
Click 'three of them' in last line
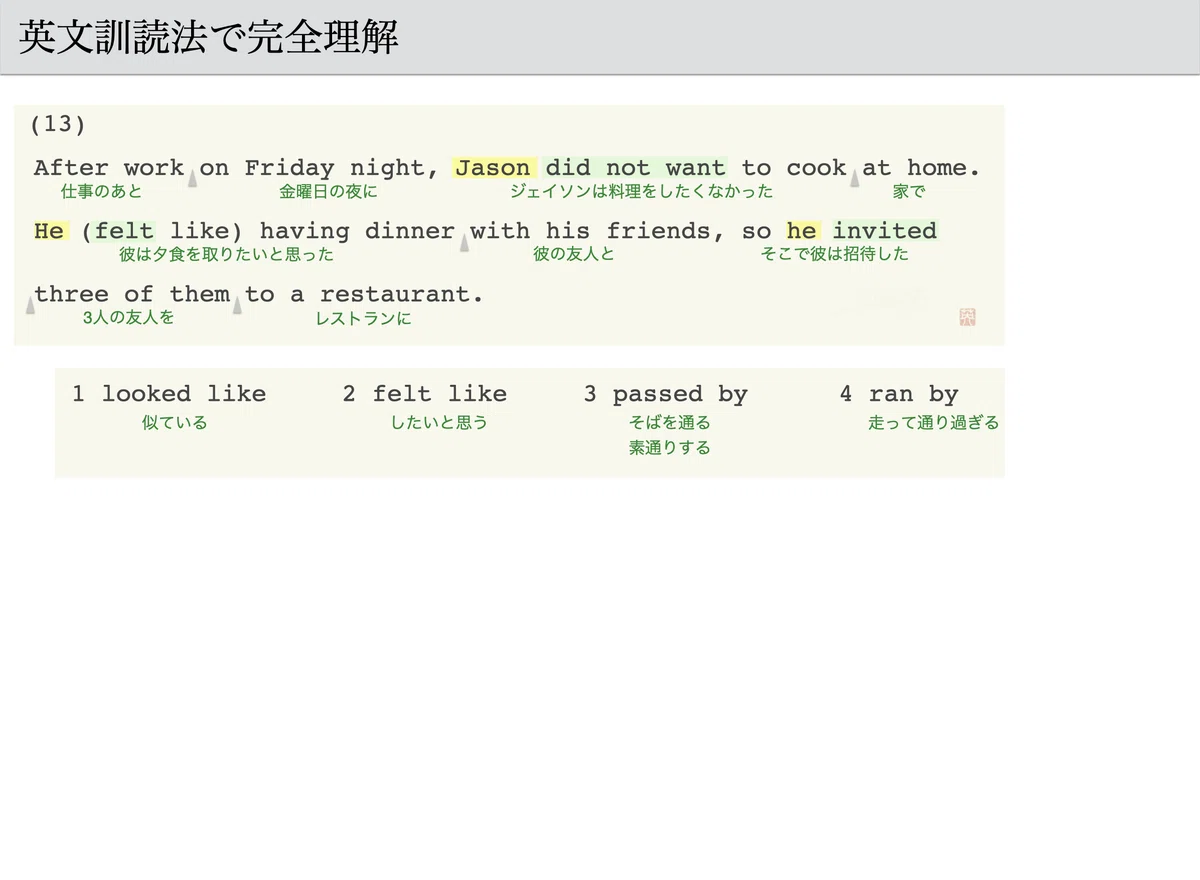click(132, 294)
